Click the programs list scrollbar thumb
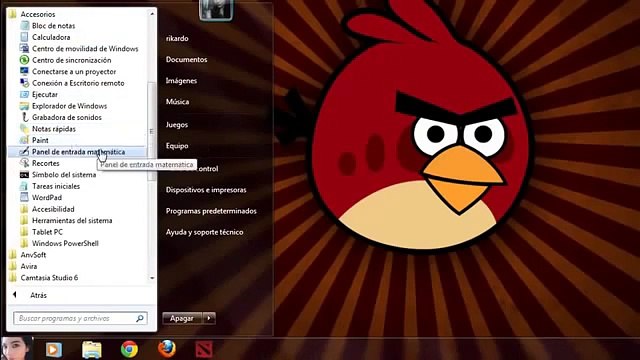Screen dimensions: 640x360 [x=151, y=131]
